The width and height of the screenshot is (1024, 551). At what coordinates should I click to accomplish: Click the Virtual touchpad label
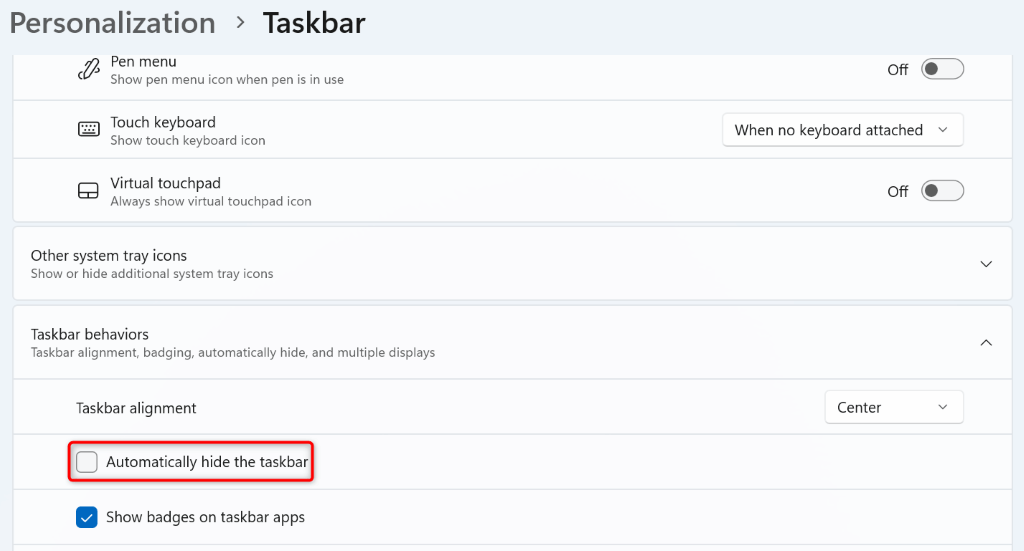[165, 183]
